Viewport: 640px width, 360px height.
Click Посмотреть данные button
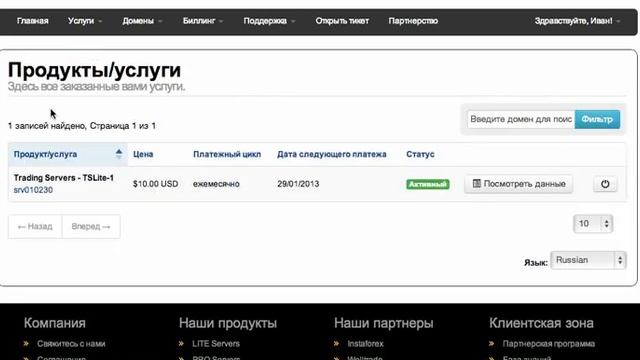518,184
